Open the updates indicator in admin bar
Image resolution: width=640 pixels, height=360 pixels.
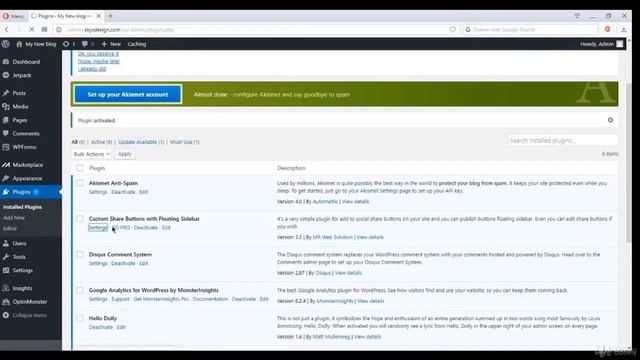coord(69,44)
